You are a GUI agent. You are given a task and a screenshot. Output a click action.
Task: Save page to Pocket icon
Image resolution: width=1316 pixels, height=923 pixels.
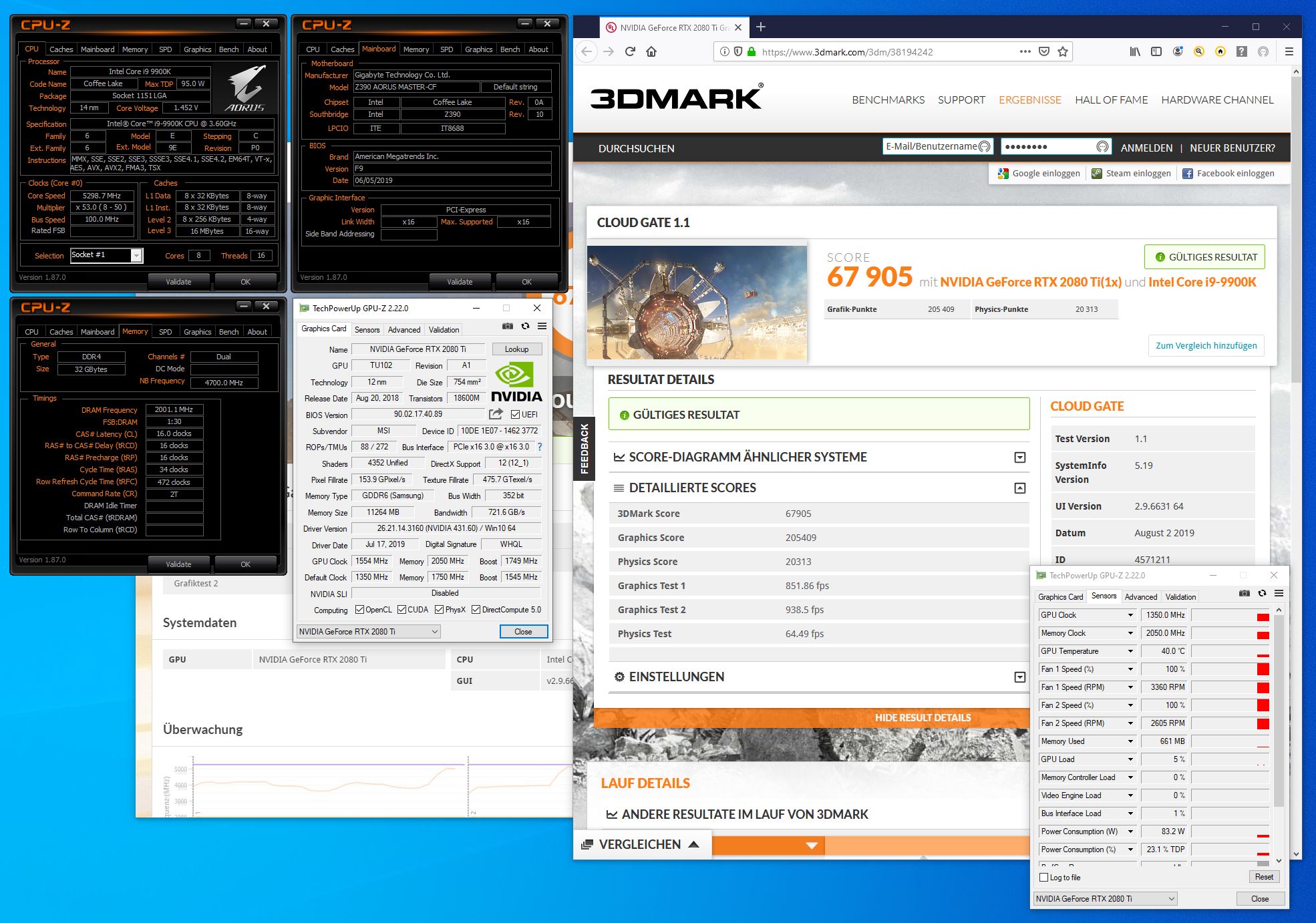(x=1044, y=51)
